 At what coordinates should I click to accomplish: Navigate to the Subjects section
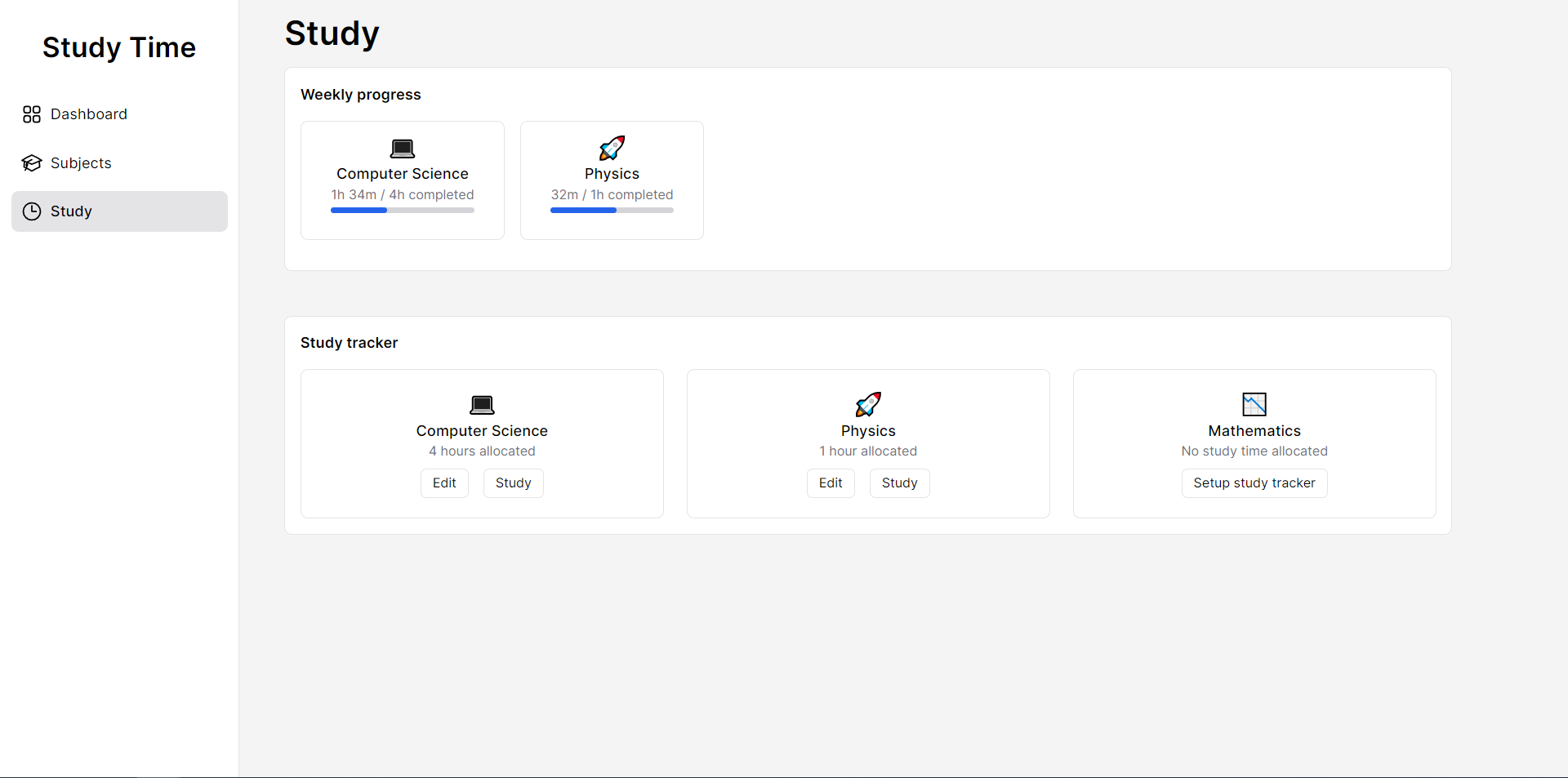81,162
